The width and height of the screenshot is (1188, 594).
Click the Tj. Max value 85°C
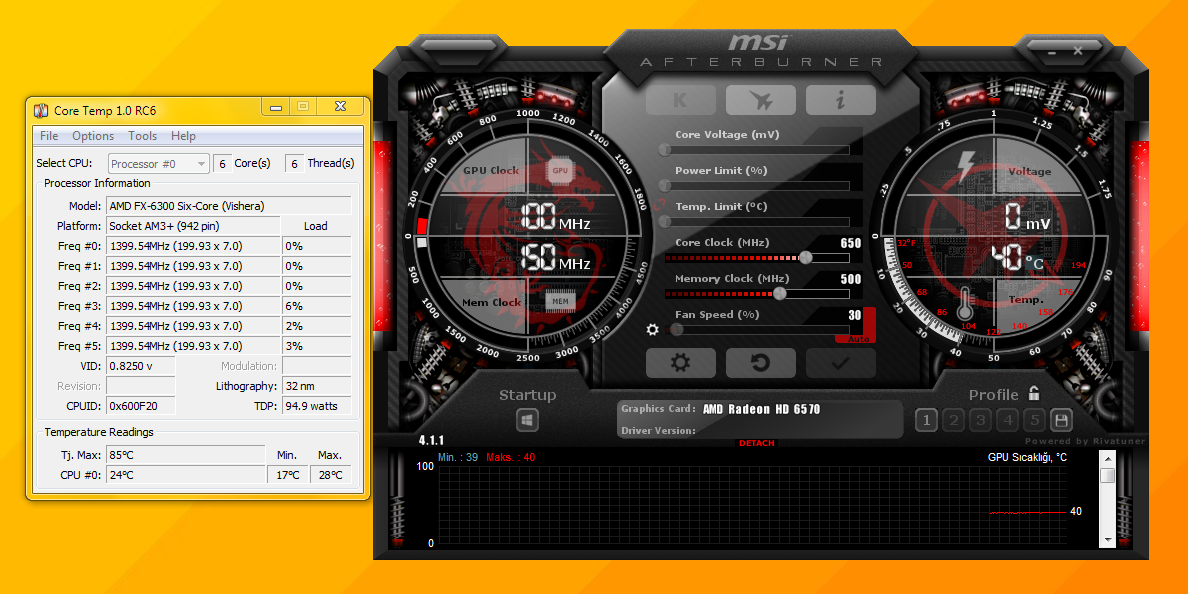186,455
